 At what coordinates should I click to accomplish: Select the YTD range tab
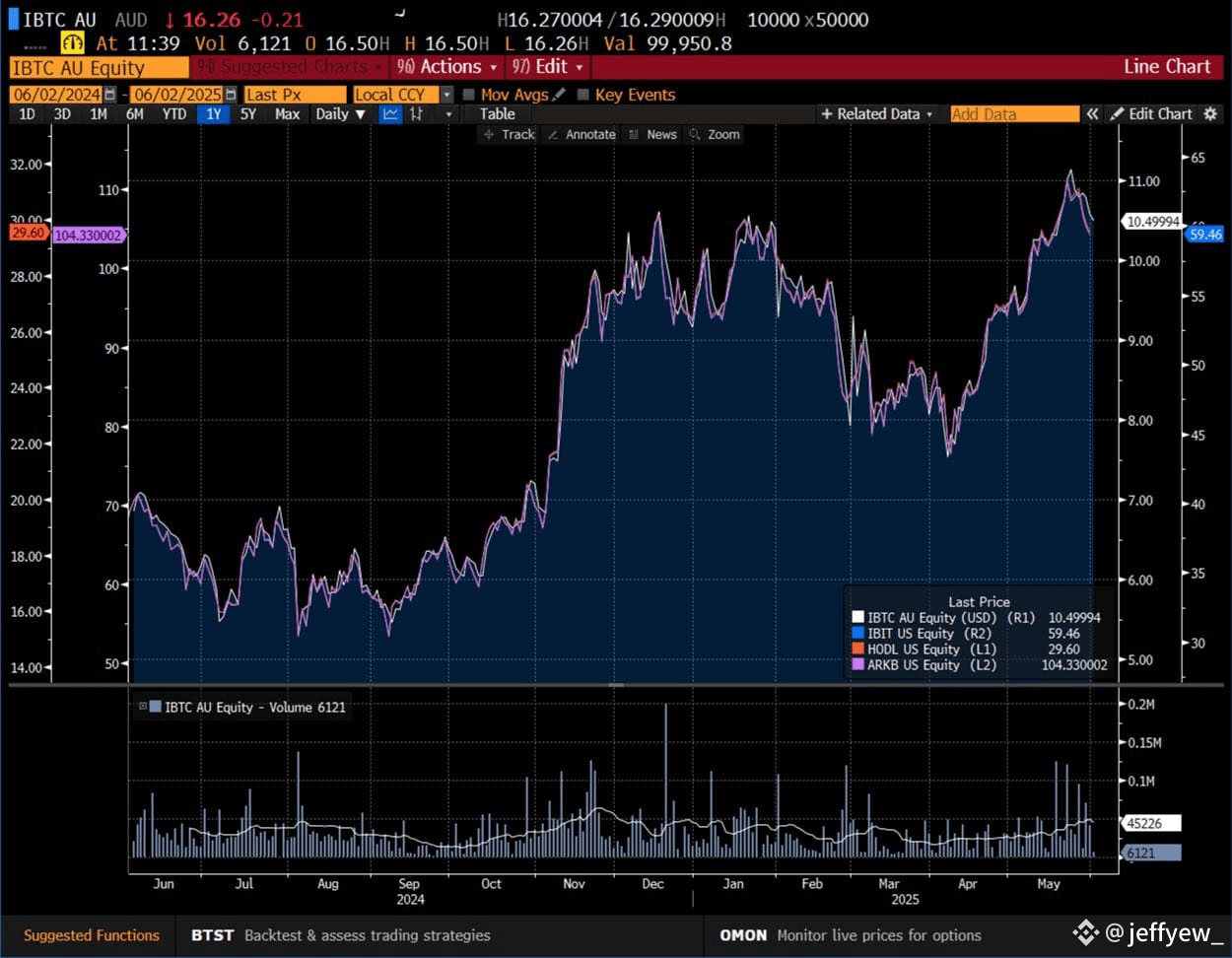pos(174,114)
